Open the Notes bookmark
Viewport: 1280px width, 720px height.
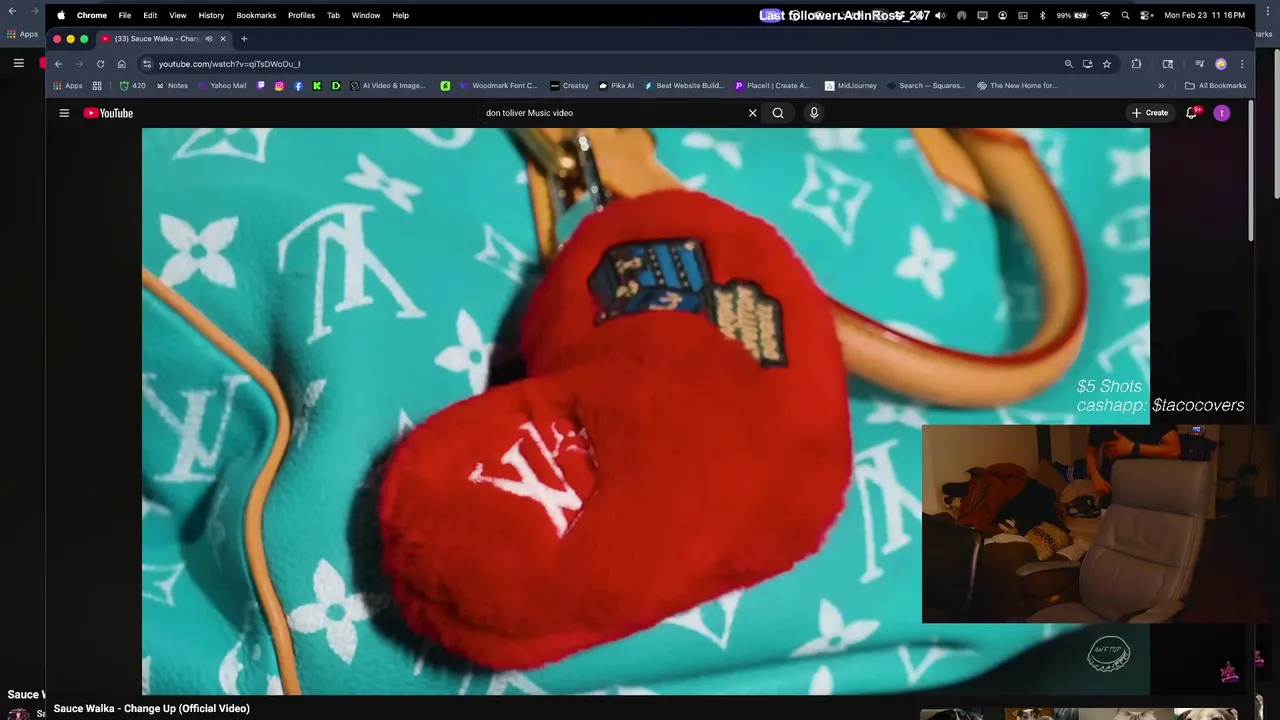click(171, 86)
